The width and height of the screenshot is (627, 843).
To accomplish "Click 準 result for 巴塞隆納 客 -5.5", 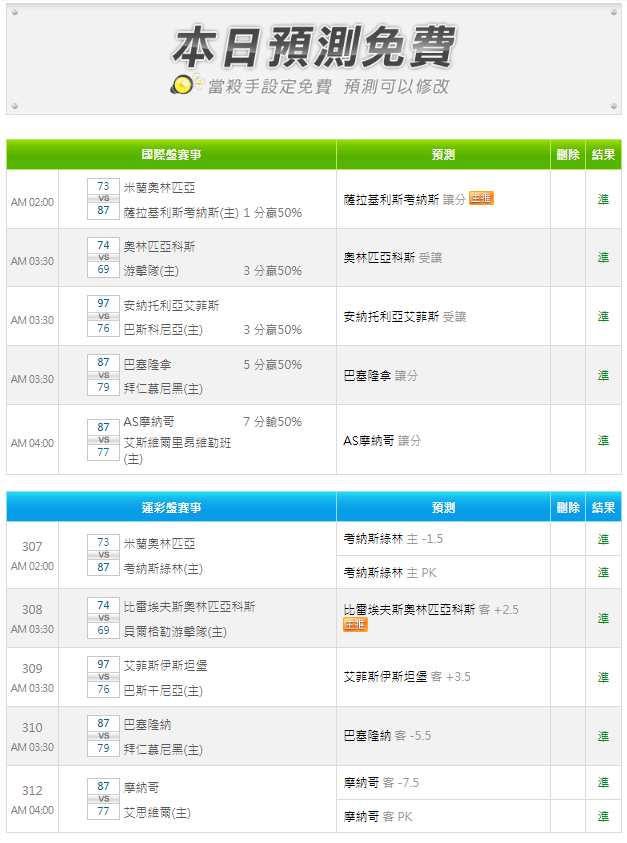I will tap(603, 736).
